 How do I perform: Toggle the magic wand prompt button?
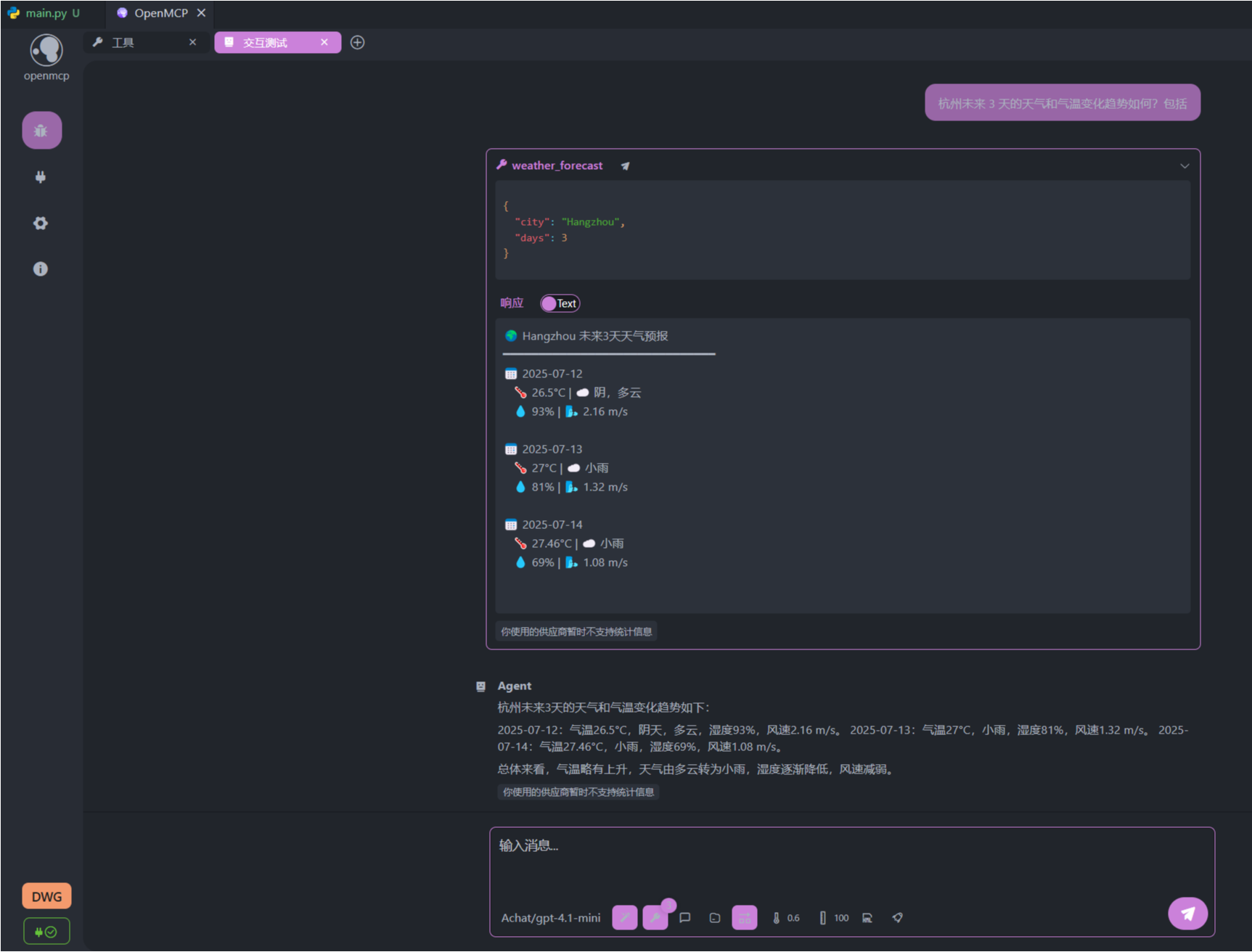coord(625,917)
